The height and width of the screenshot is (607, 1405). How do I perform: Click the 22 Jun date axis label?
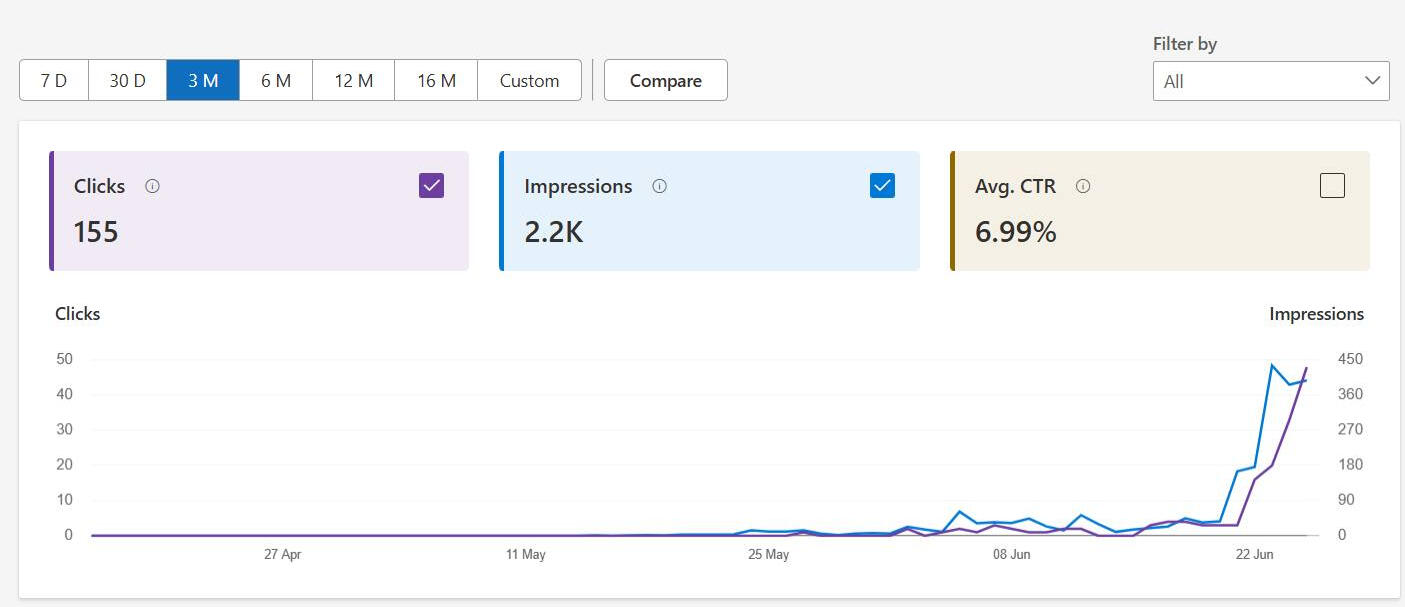click(x=1254, y=555)
